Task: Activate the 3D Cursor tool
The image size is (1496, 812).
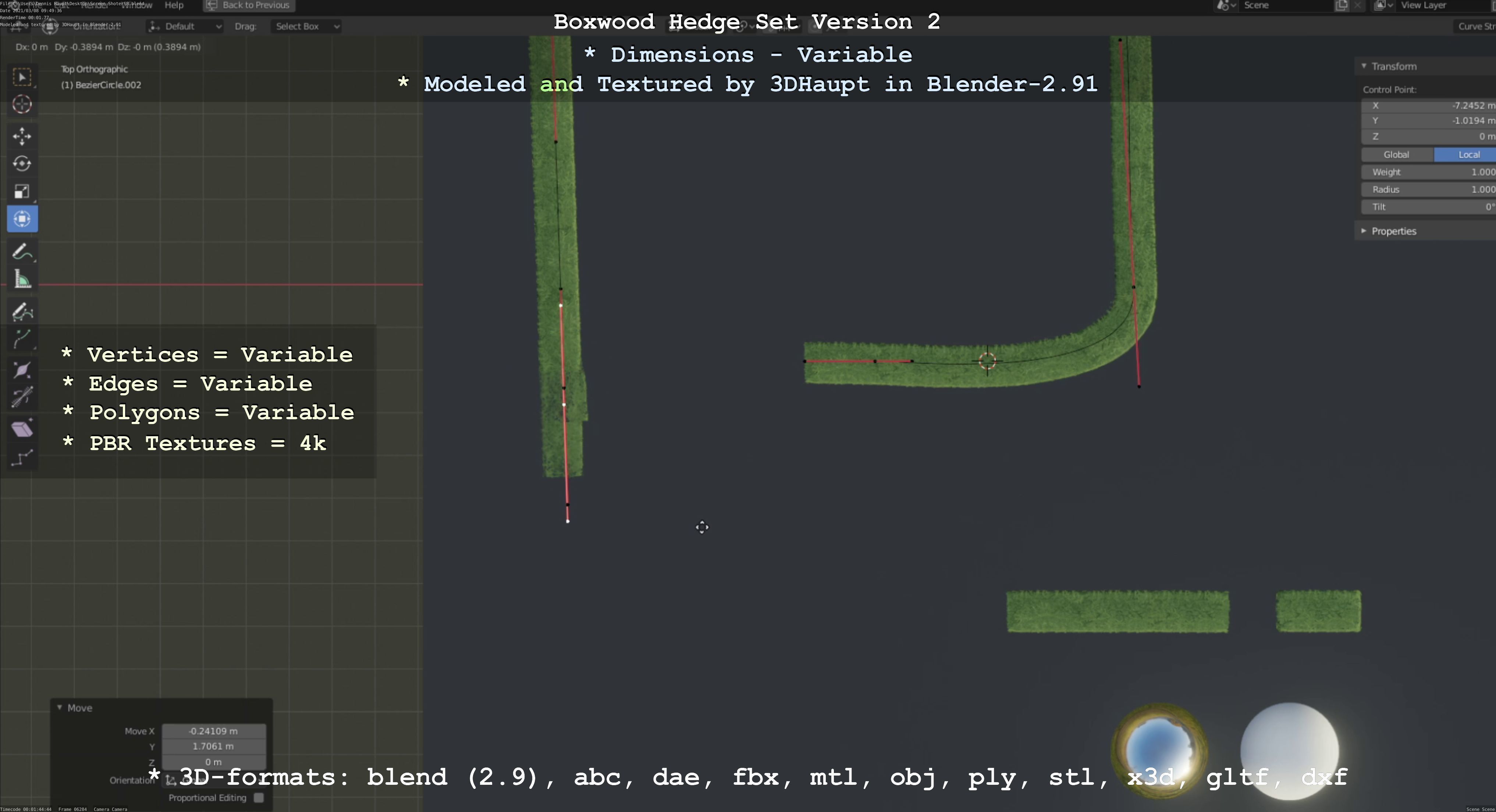Action: tap(22, 104)
